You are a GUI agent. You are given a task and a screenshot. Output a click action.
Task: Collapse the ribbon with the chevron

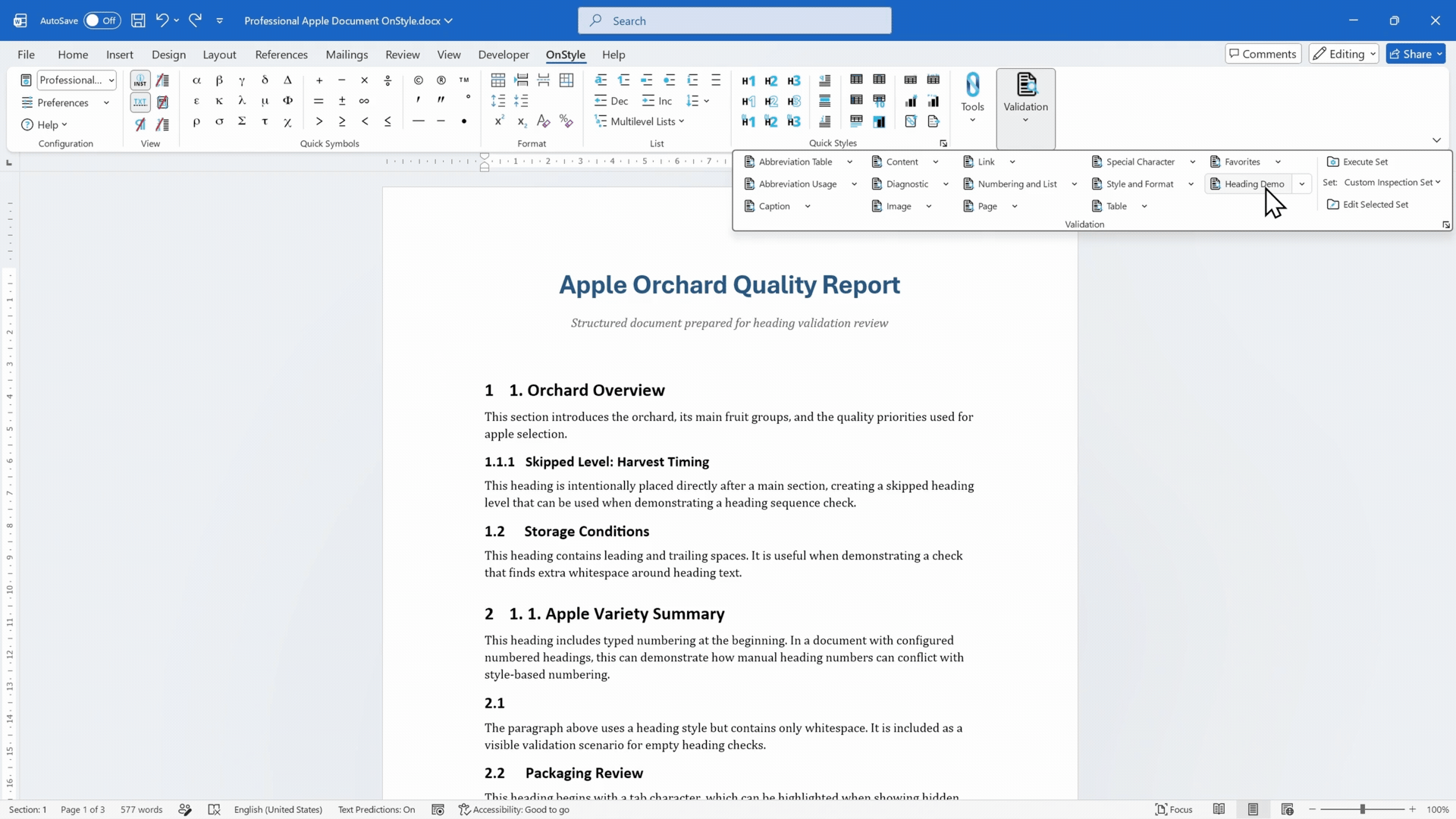[x=1436, y=140]
